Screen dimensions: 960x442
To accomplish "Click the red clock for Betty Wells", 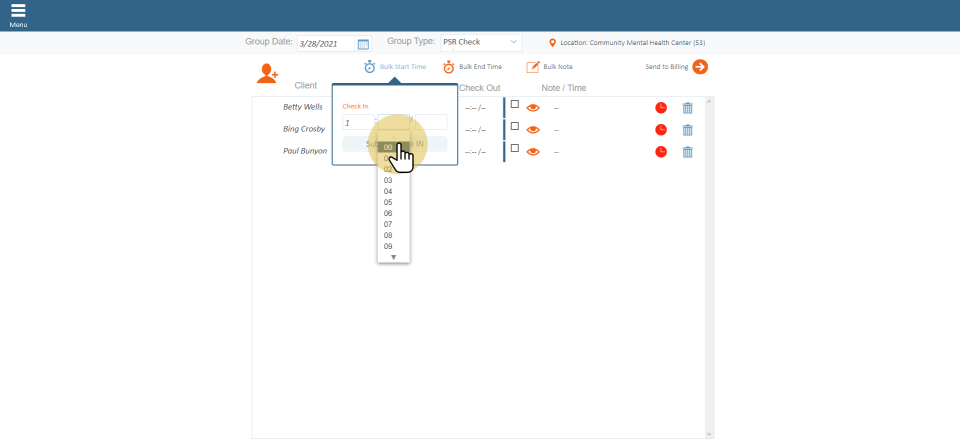I will (x=661, y=107).
